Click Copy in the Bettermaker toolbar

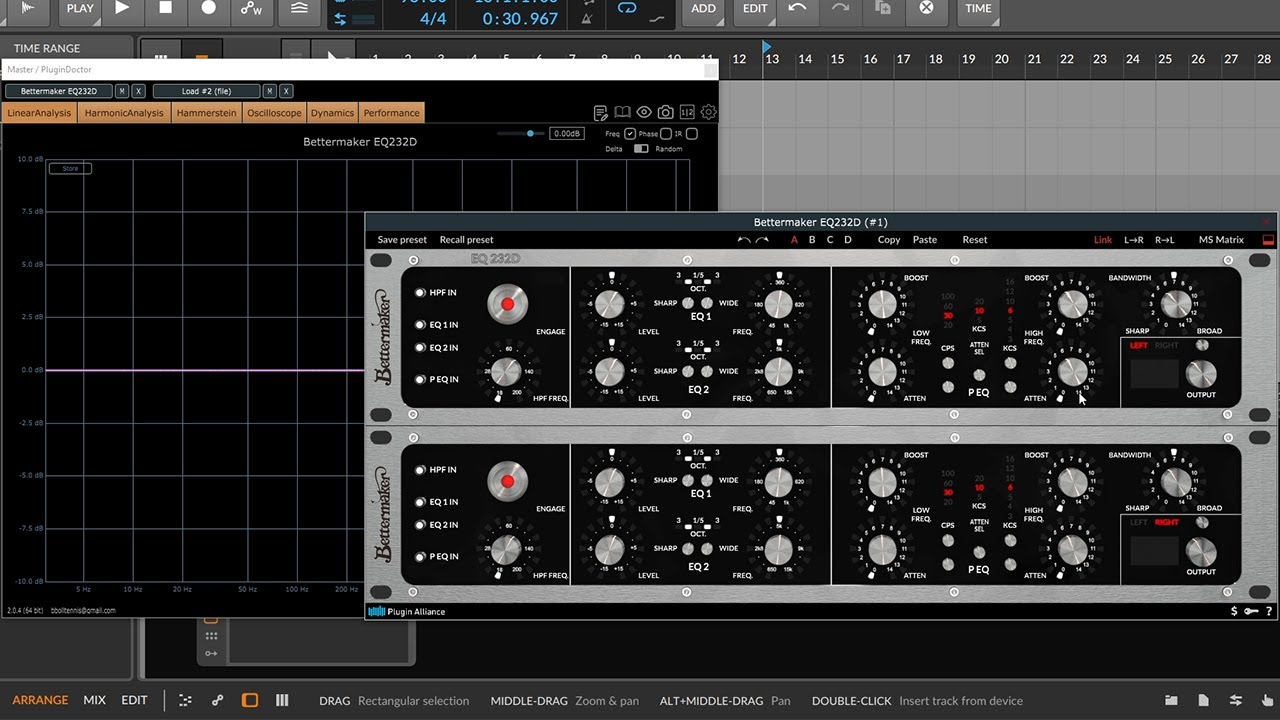pos(889,240)
